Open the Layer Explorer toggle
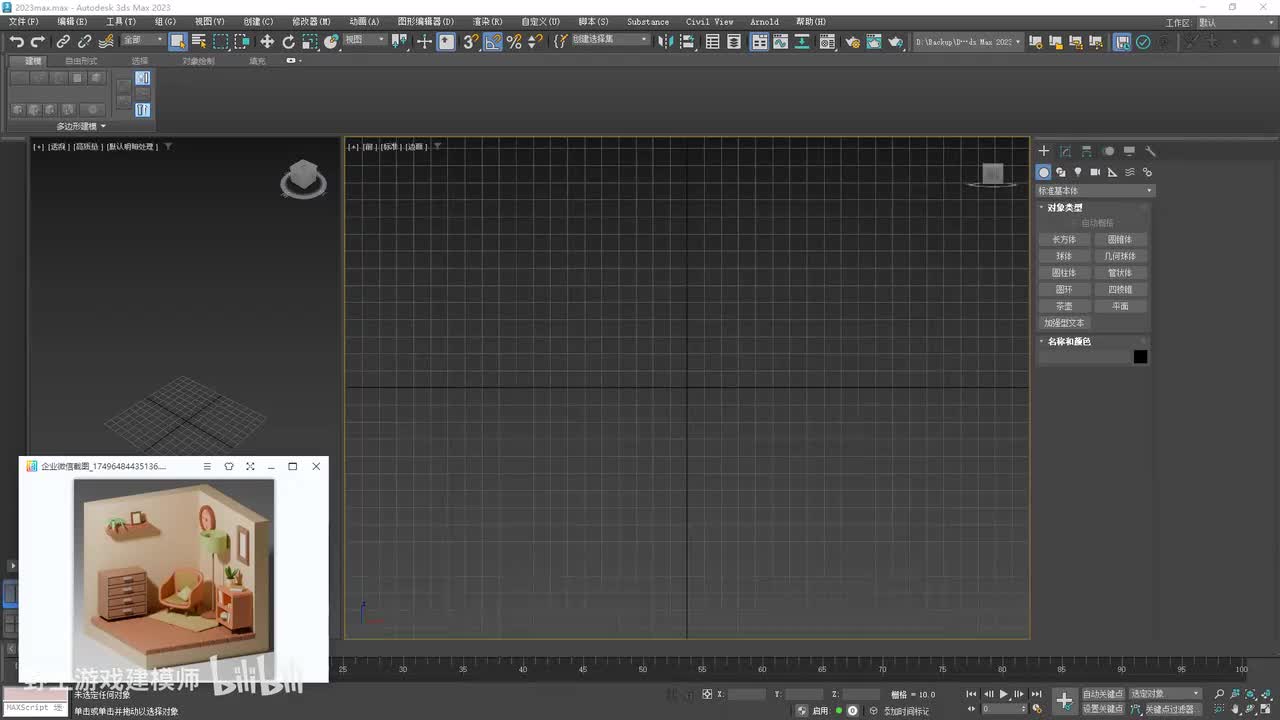The width and height of the screenshot is (1280, 720). click(734, 41)
